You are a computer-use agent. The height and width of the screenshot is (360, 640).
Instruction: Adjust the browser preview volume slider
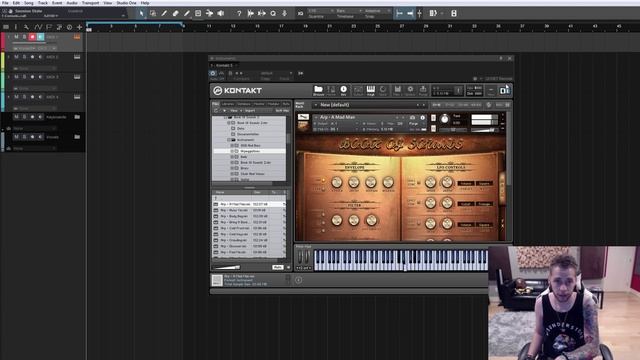[x=227, y=267]
